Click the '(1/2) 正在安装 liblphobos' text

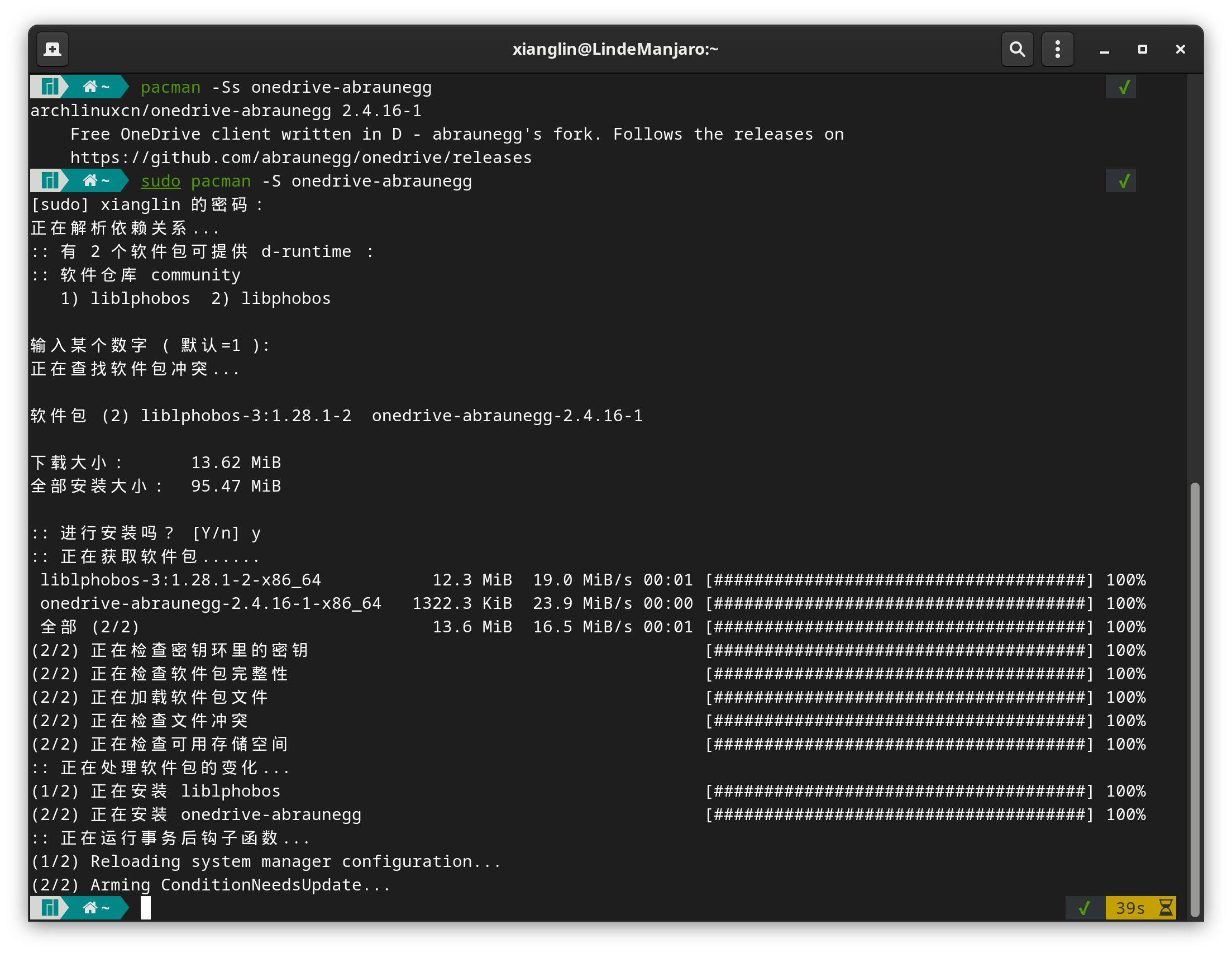(156, 791)
